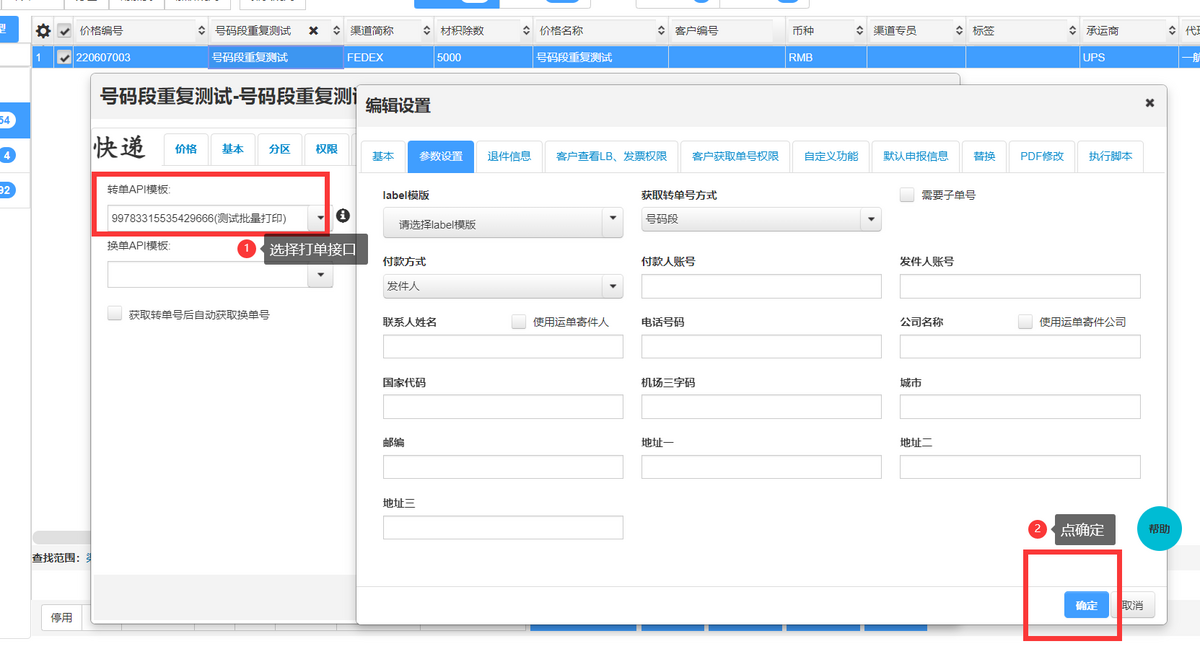
Task: Click the info icon beside 转单API模板 dropdown
Action: (x=343, y=216)
